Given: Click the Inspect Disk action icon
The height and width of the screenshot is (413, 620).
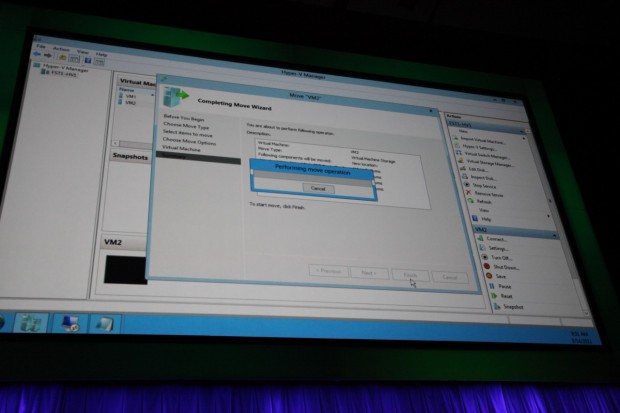Looking at the screenshot, I should 465,176.
